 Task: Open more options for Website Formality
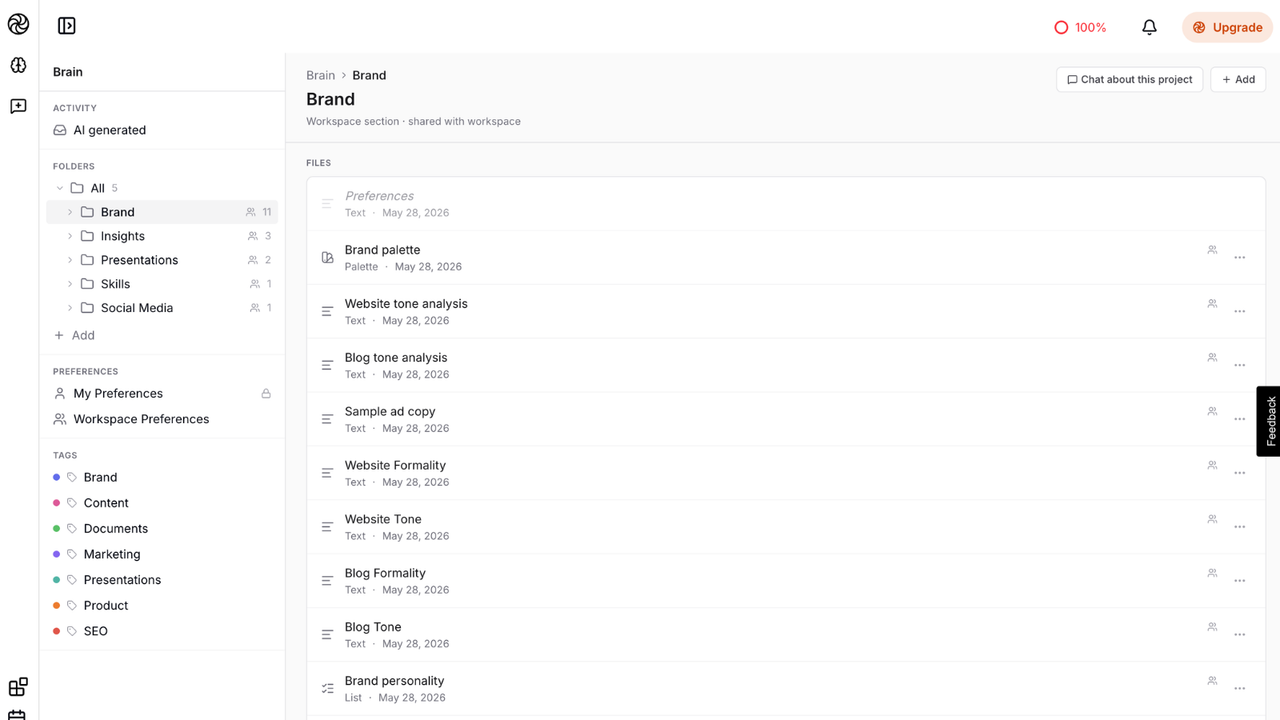[1240, 473]
